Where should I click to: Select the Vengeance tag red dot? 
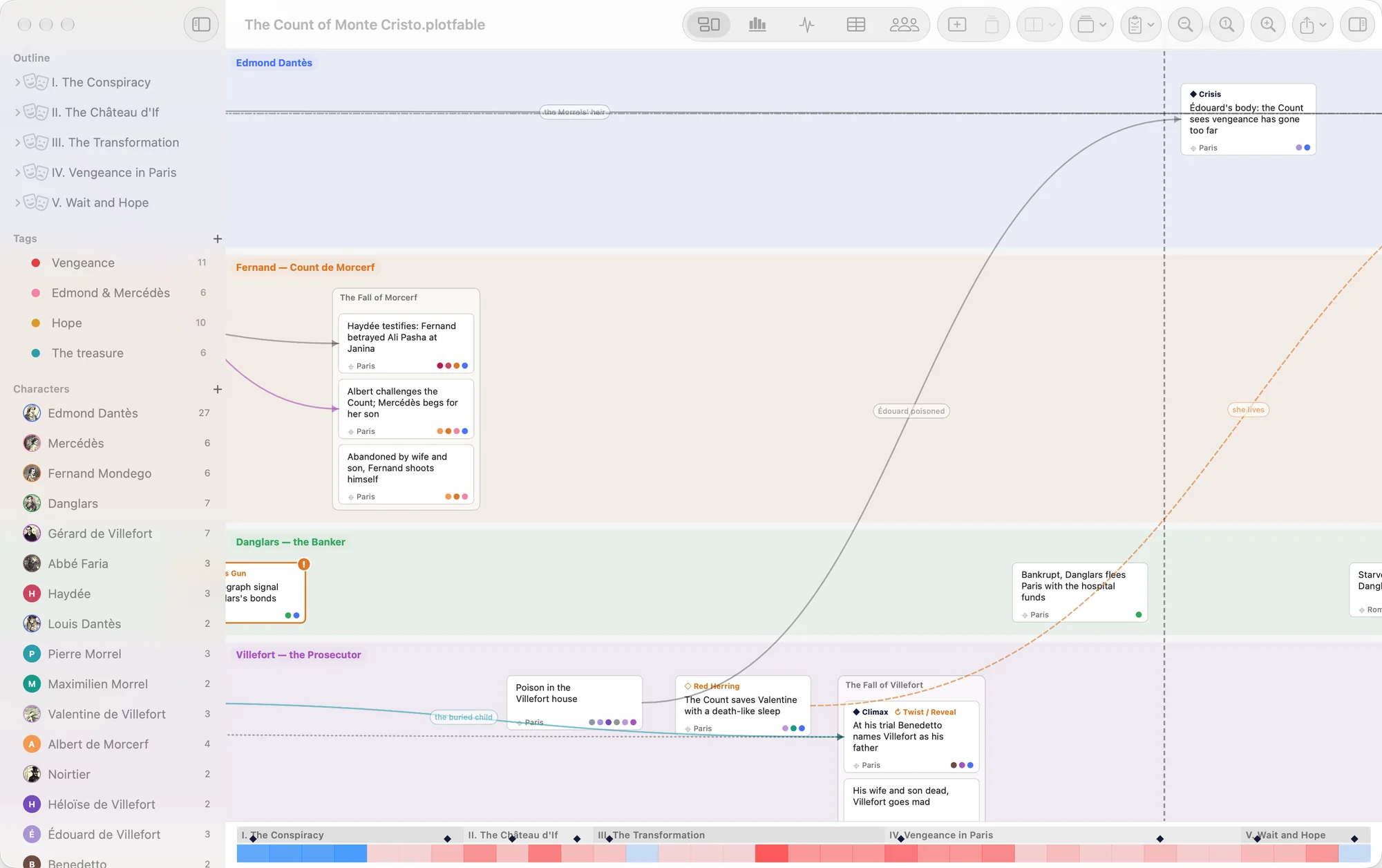tap(36, 263)
